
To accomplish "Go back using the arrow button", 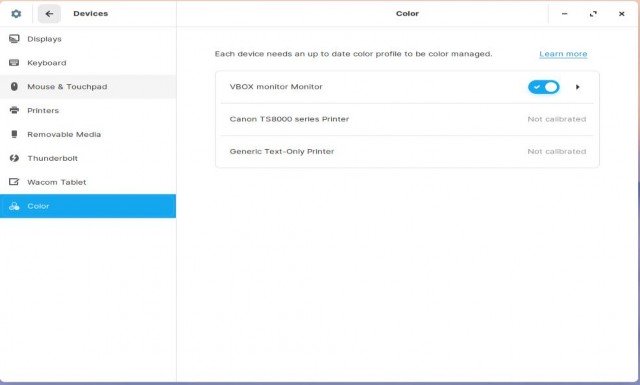I will [49, 14].
